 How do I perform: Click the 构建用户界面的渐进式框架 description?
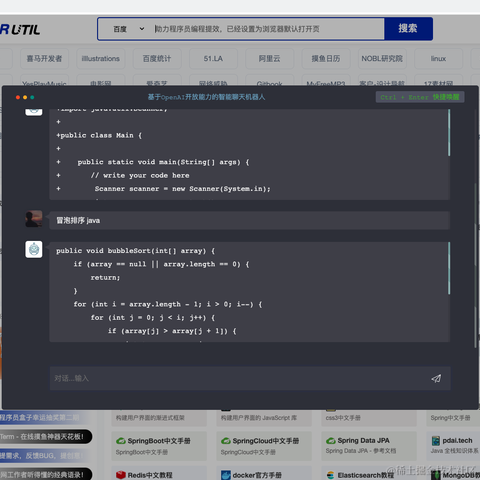point(150,418)
